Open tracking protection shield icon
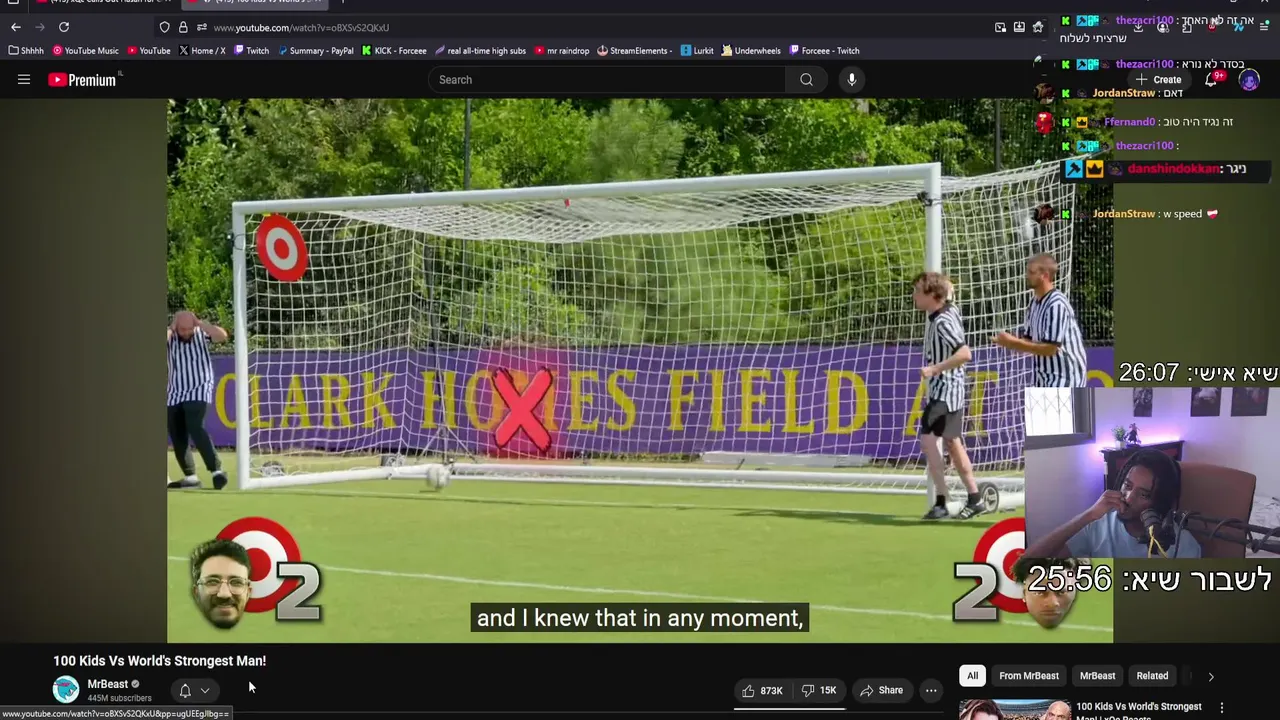 pyautogui.click(x=165, y=27)
